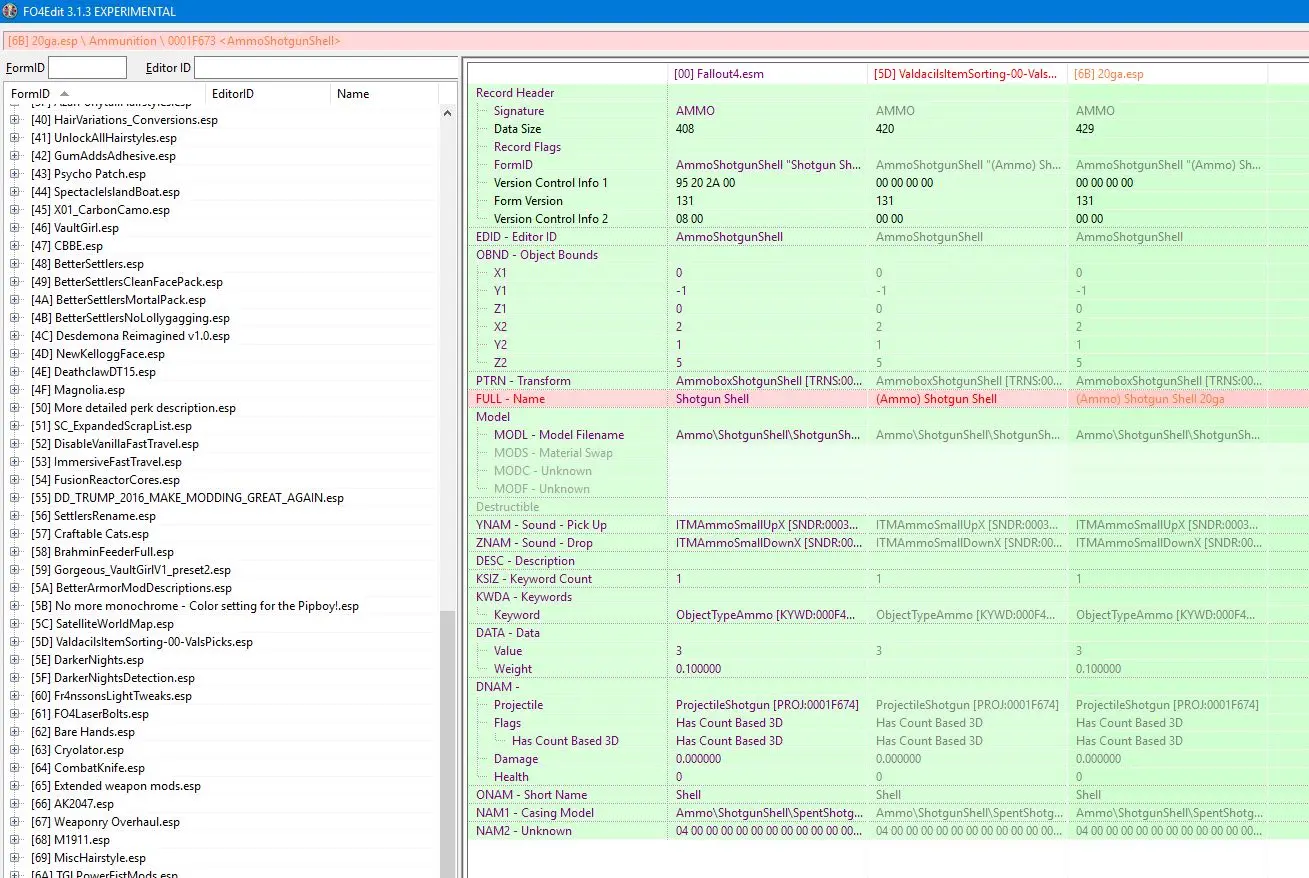1309x878 pixels.
Task: Select [55] DD_TRUMP_2016_MAKE_MODDING_GREAT_AGAIN.esp
Action: [x=187, y=498]
